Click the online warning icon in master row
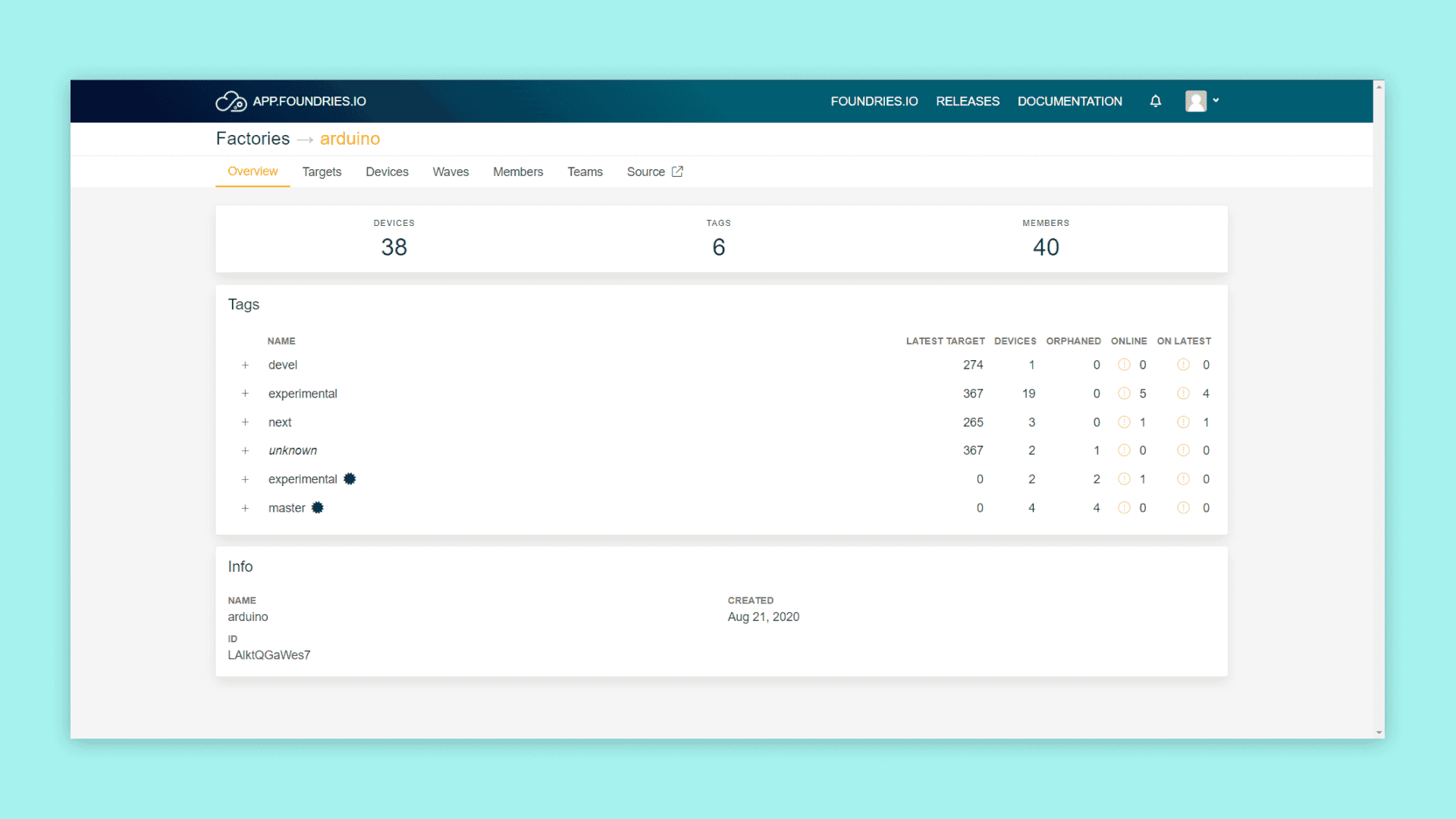This screenshot has width=1456, height=819. 1124,508
